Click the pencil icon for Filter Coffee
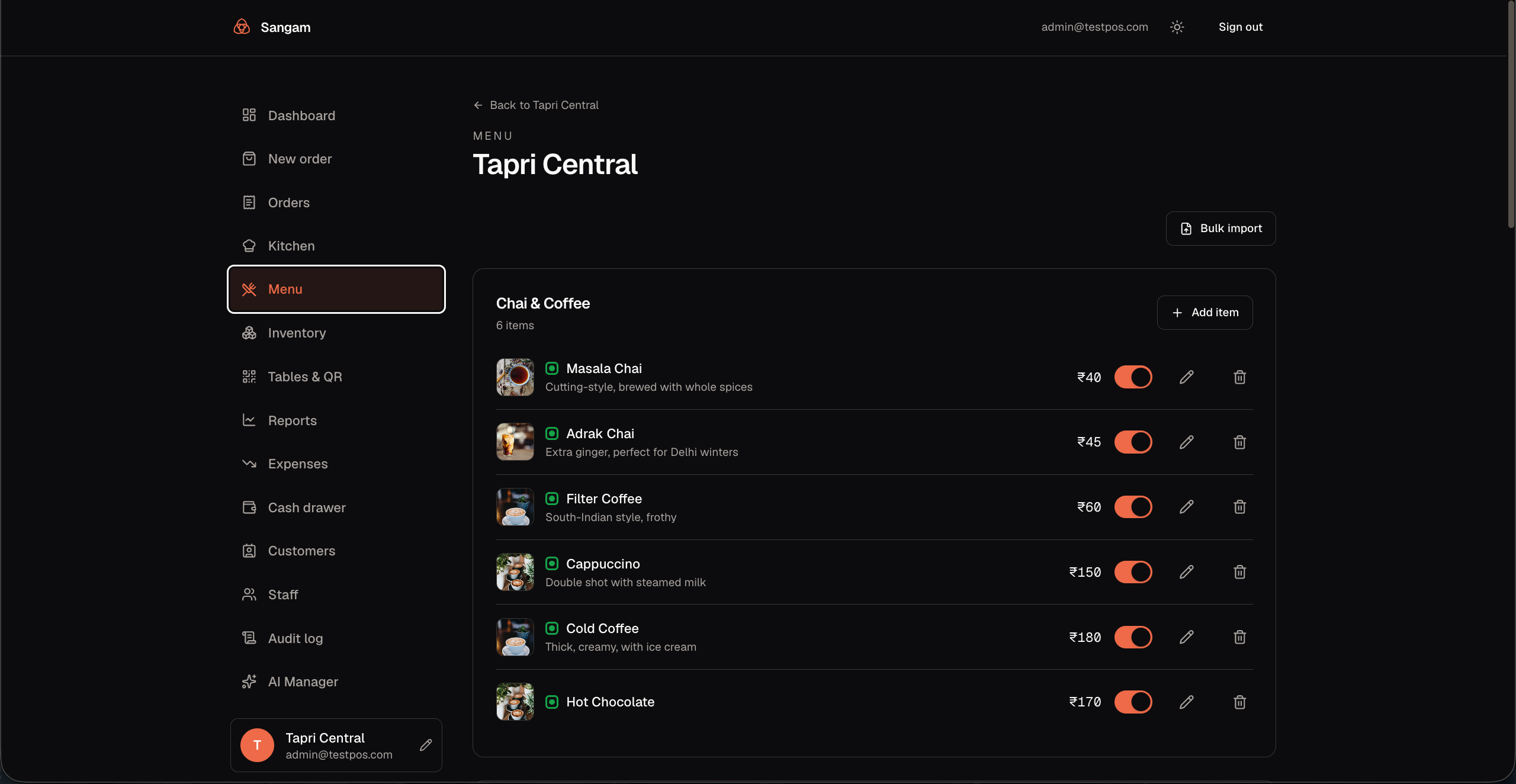The height and width of the screenshot is (784, 1516). point(1186,507)
